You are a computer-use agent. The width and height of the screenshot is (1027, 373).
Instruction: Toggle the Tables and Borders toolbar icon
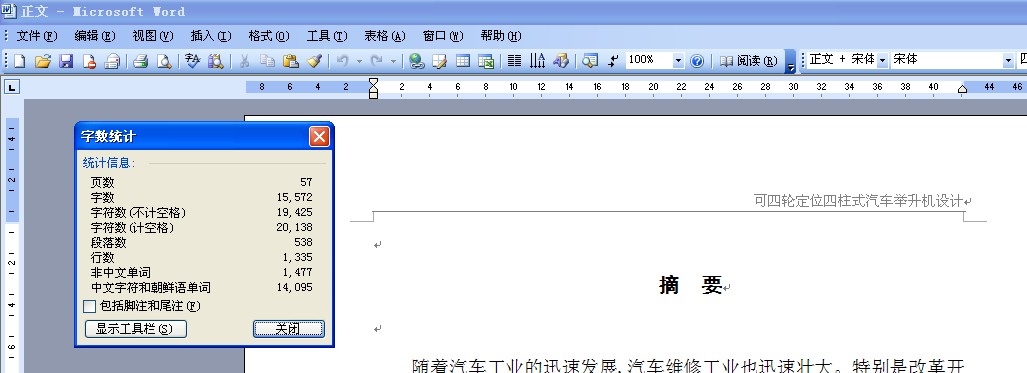439,61
